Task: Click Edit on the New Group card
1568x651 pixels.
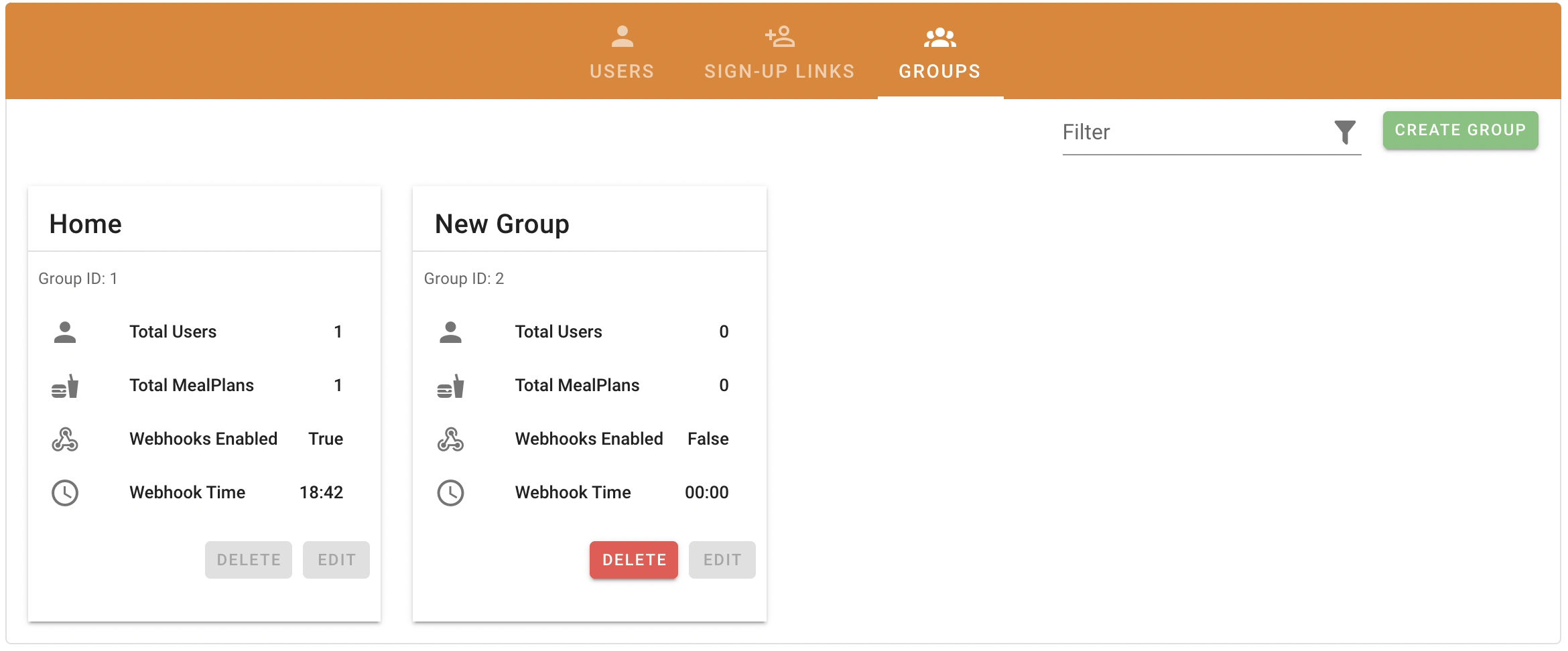Action: pyautogui.click(x=722, y=560)
